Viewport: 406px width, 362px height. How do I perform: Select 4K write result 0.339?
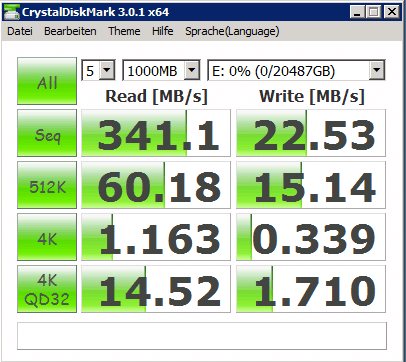coord(311,237)
